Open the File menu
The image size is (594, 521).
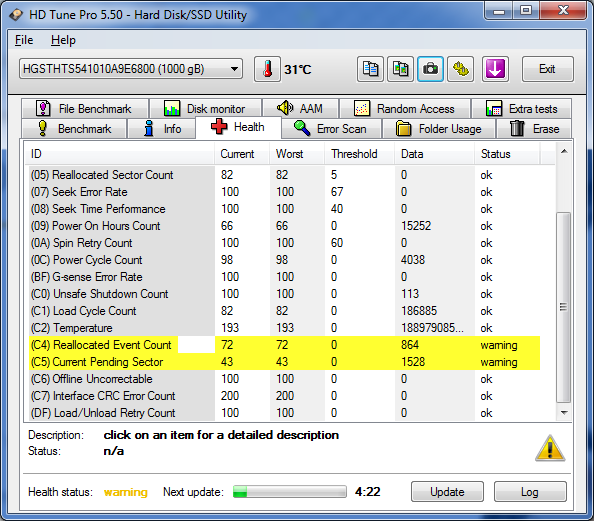coord(24,40)
